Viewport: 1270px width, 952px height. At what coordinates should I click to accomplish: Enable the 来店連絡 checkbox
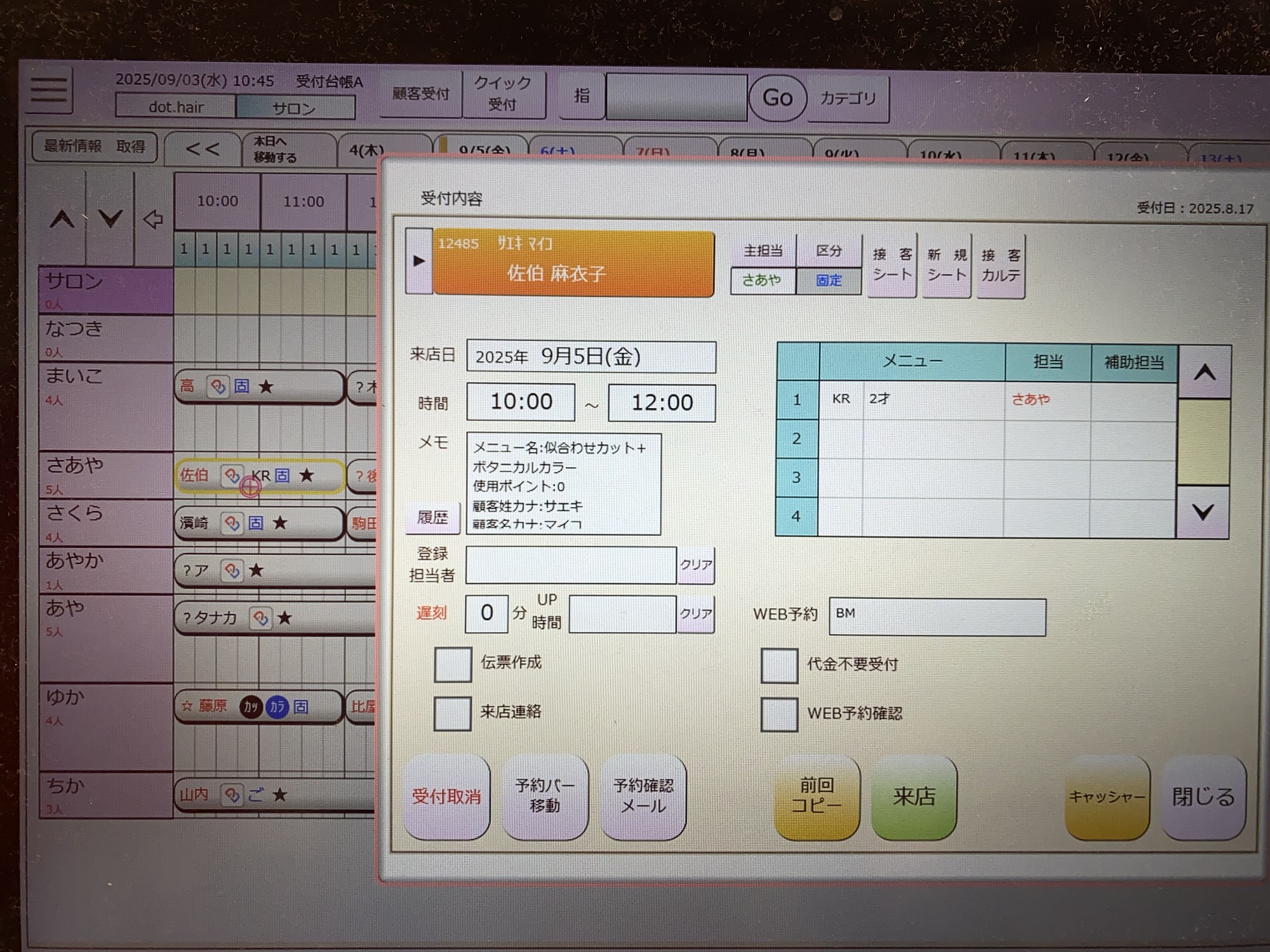pyautogui.click(x=452, y=713)
